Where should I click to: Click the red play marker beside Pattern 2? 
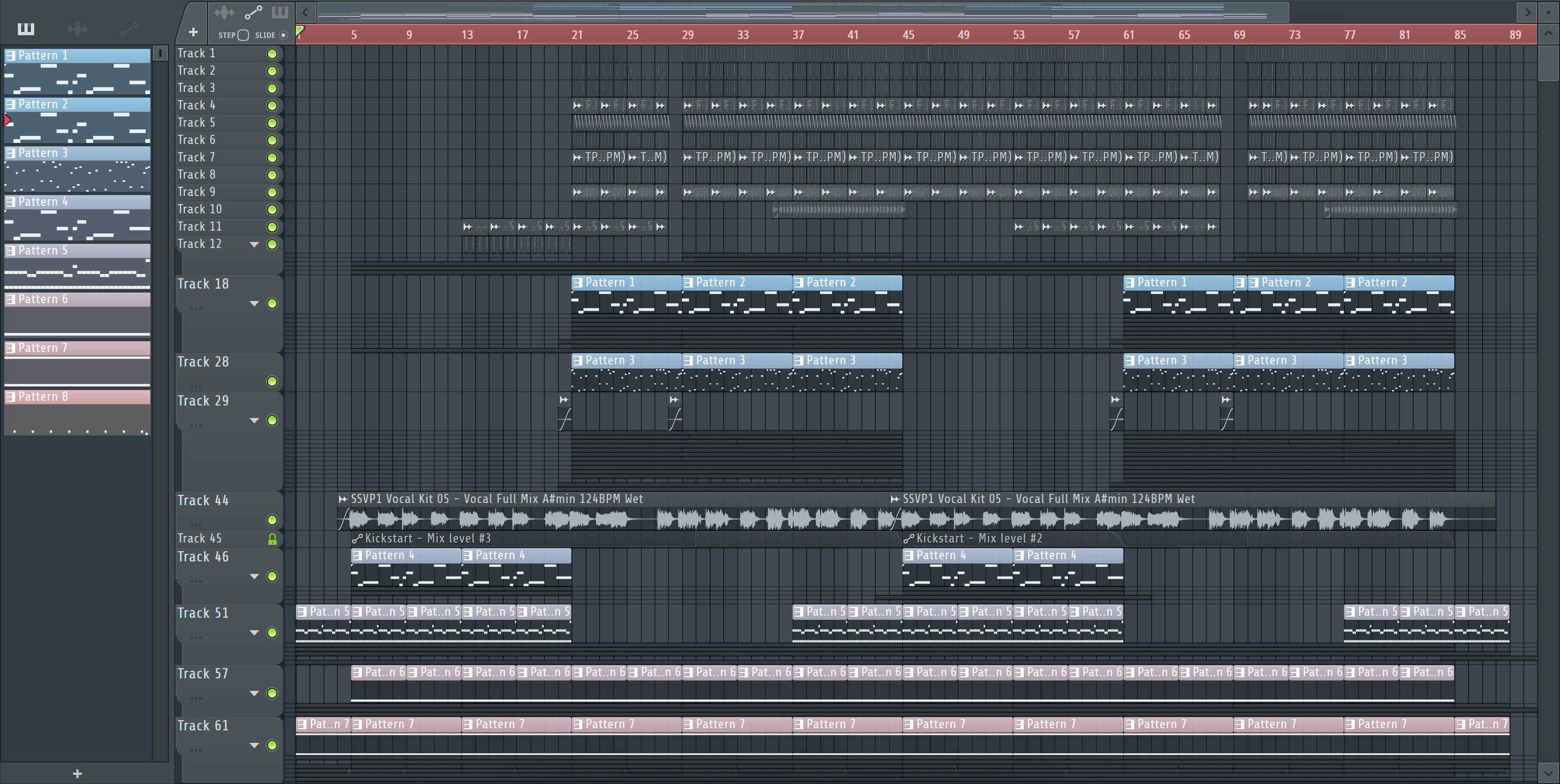(7, 120)
